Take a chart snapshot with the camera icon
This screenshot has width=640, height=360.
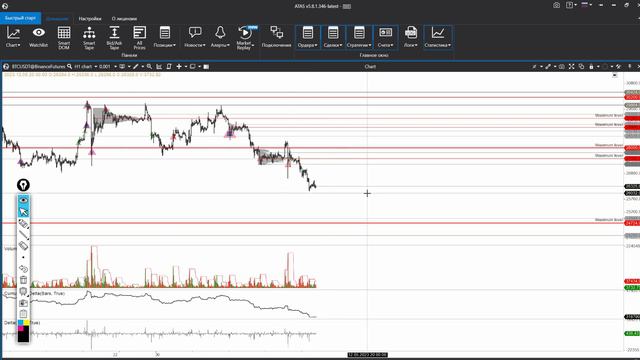click(562, 67)
